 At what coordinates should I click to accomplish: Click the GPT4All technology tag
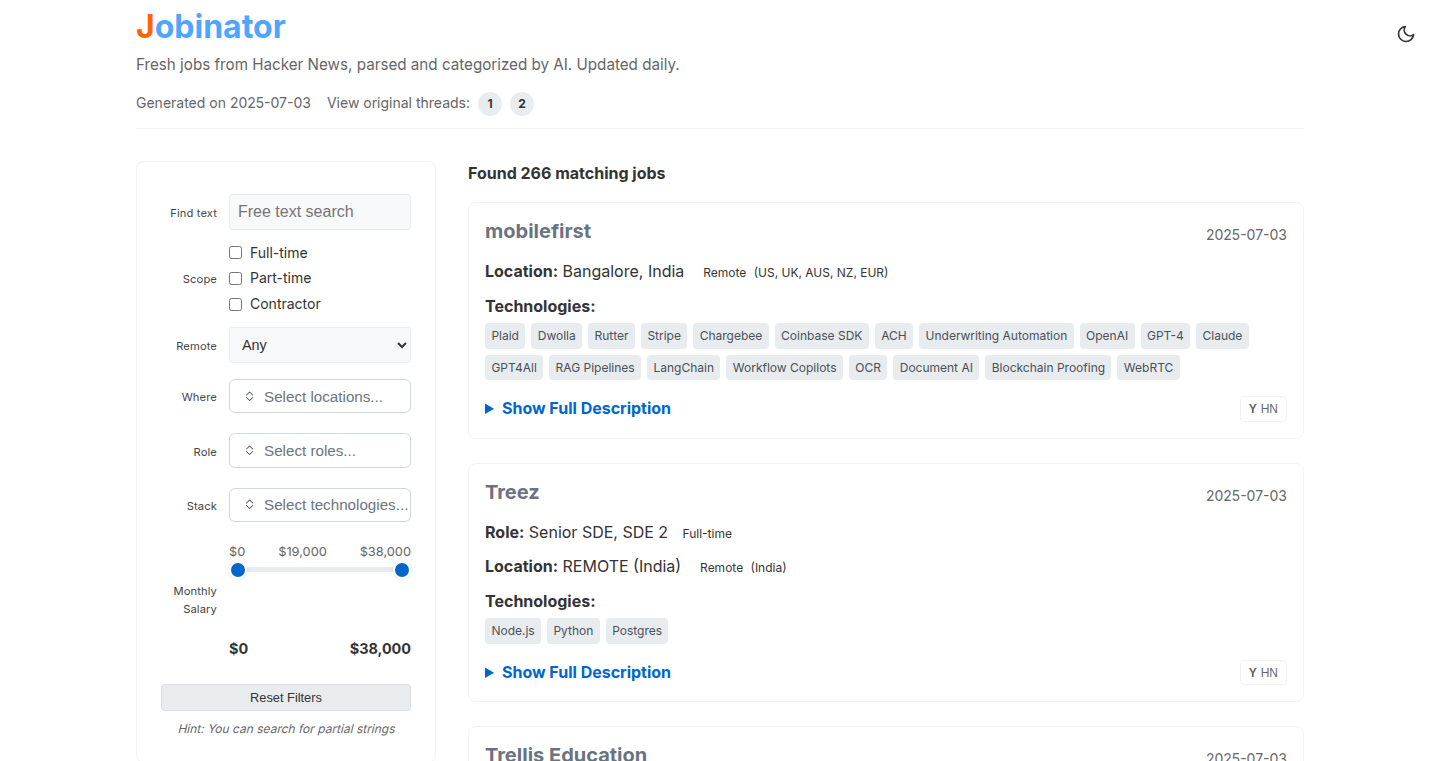514,368
